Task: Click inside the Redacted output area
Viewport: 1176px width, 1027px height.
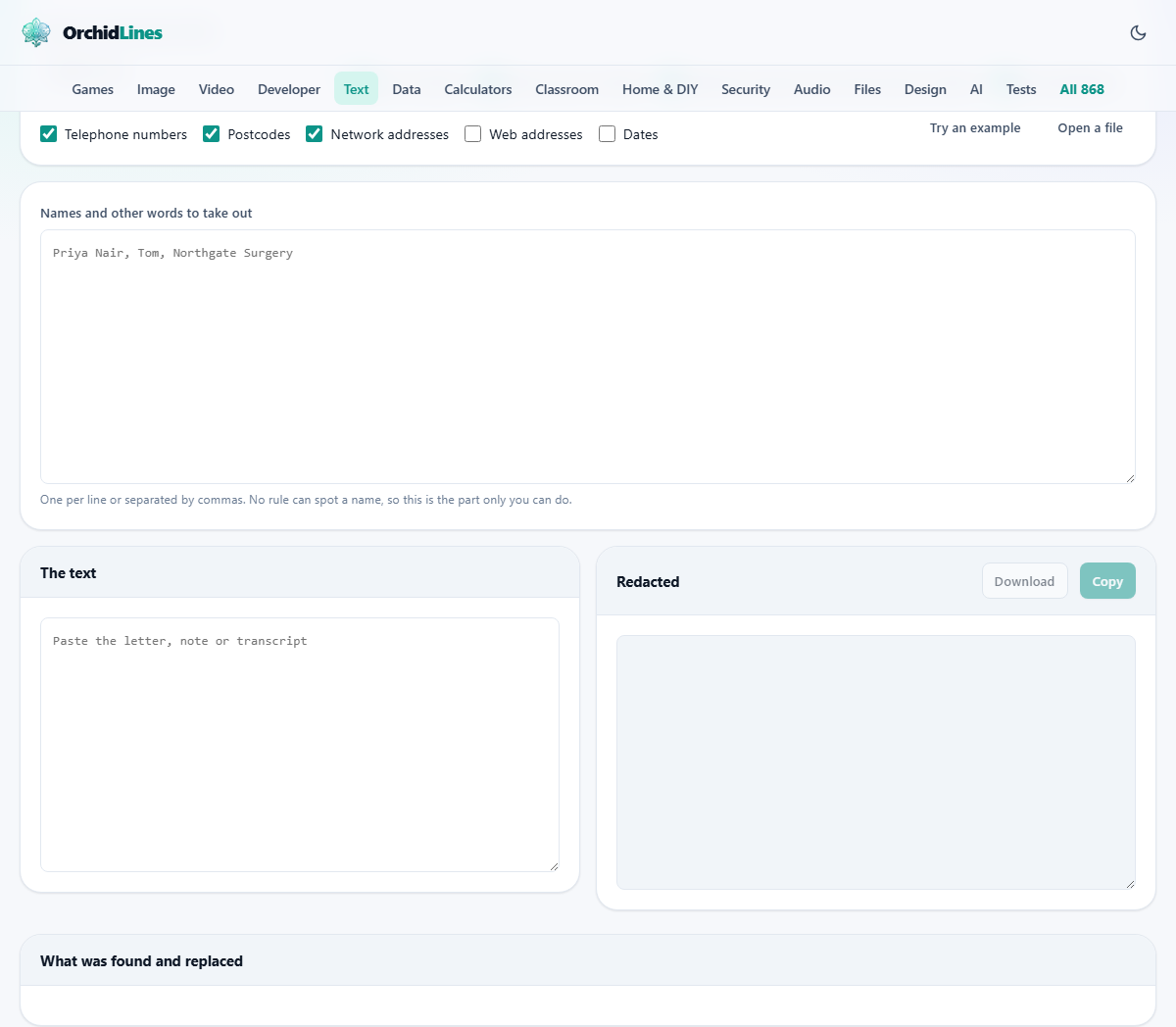Action: (876, 762)
